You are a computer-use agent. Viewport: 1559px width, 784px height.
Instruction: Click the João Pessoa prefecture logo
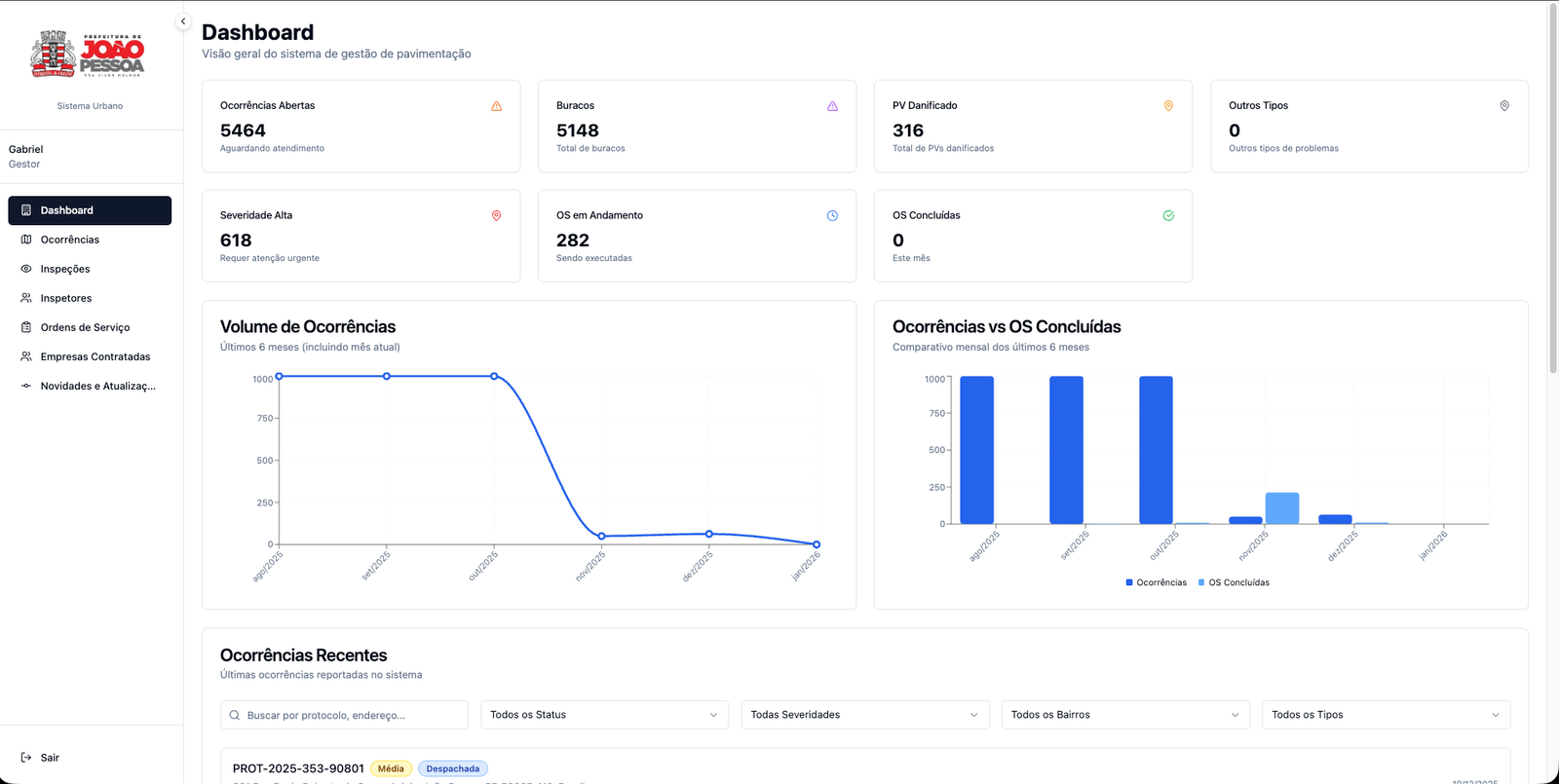(89, 54)
